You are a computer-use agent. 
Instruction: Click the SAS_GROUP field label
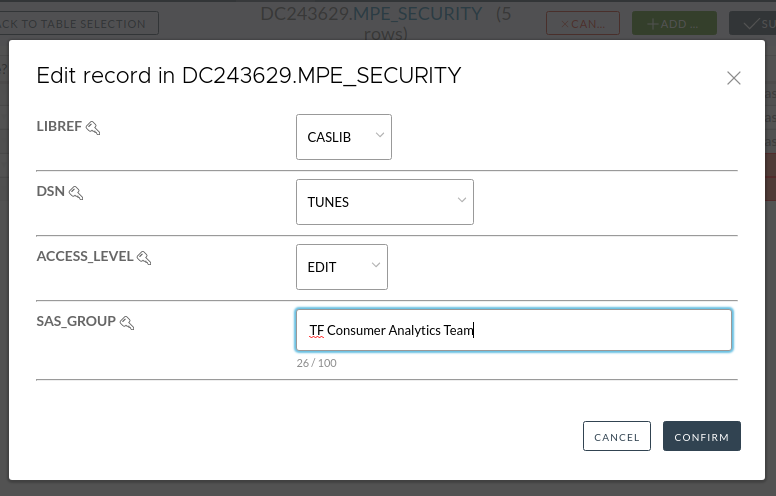[x=76, y=321]
